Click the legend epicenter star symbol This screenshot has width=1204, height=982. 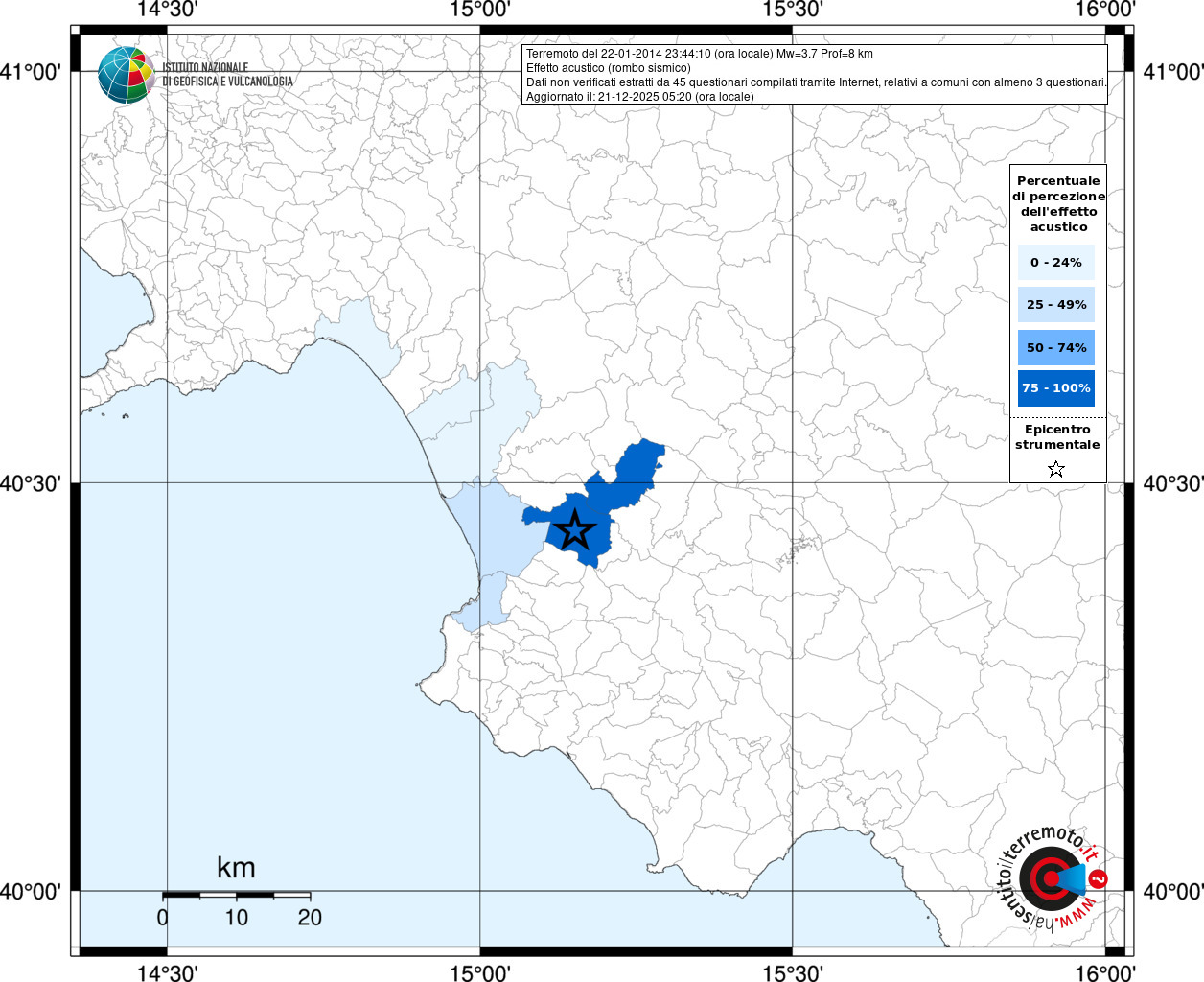click(x=1056, y=469)
